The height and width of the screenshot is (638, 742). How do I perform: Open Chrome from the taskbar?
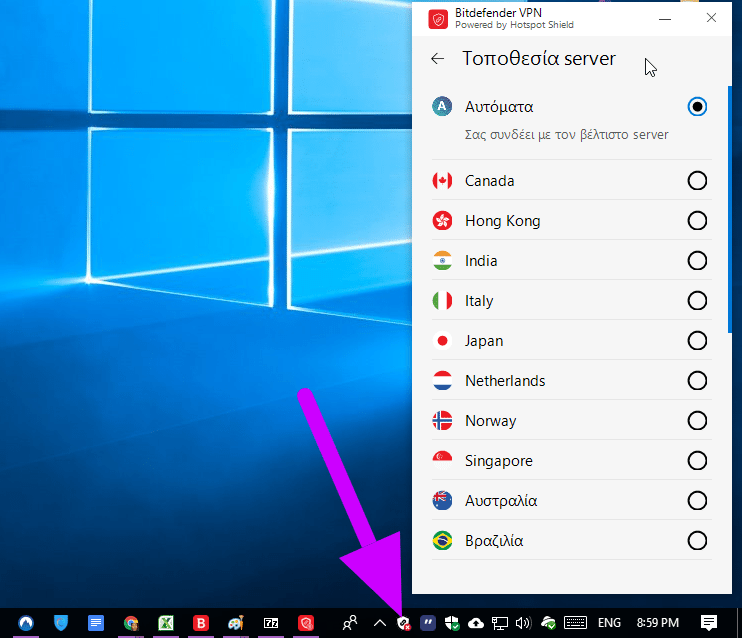click(x=131, y=623)
